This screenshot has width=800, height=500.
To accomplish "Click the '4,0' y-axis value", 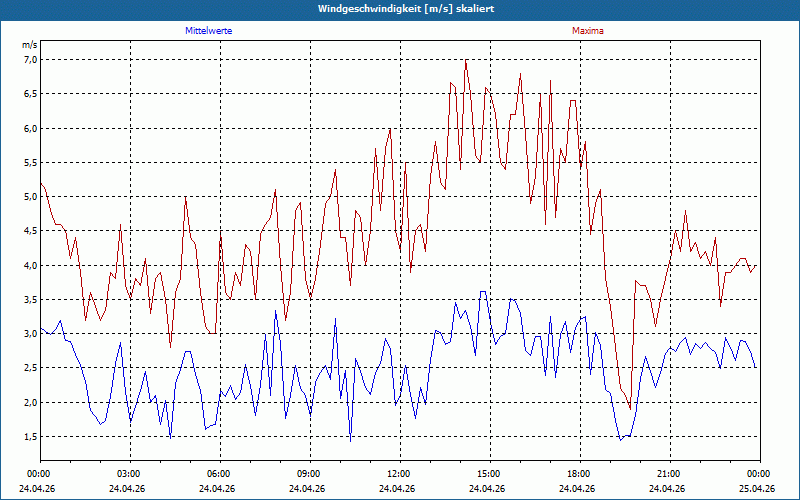I will pos(31,265).
